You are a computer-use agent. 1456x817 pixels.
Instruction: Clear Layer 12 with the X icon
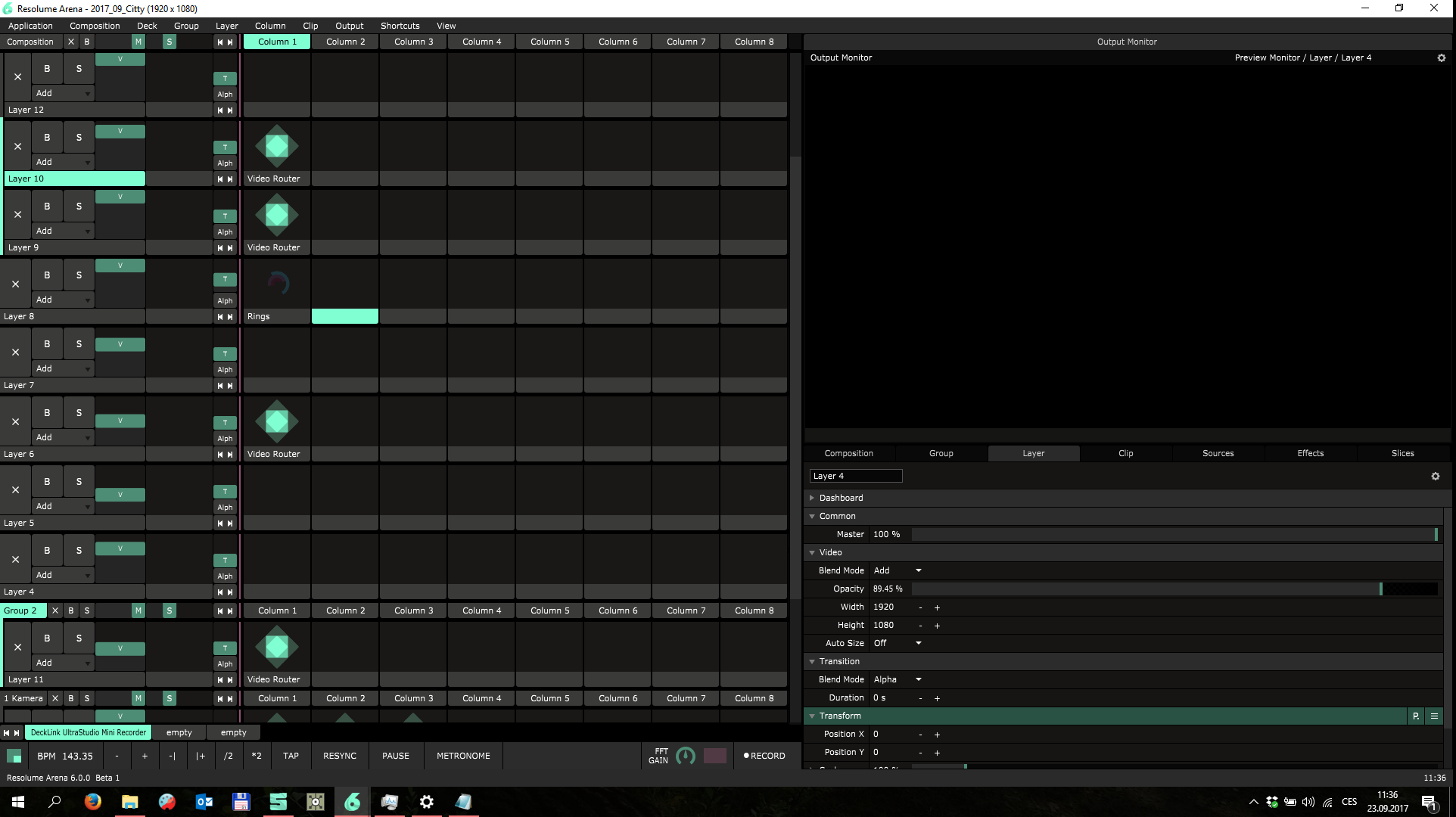click(x=17, y=77)
